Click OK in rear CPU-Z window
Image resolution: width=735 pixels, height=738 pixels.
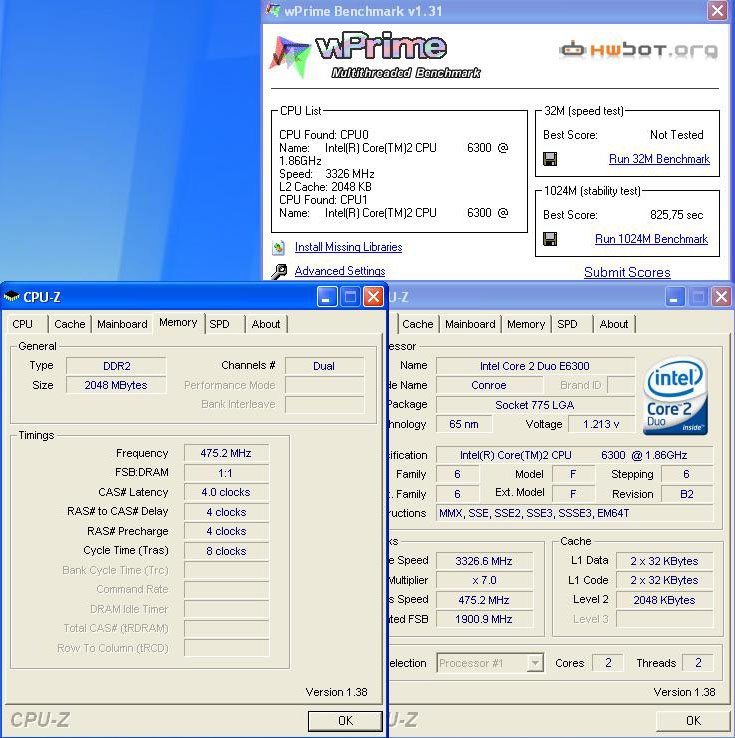(x=693, y=721)
